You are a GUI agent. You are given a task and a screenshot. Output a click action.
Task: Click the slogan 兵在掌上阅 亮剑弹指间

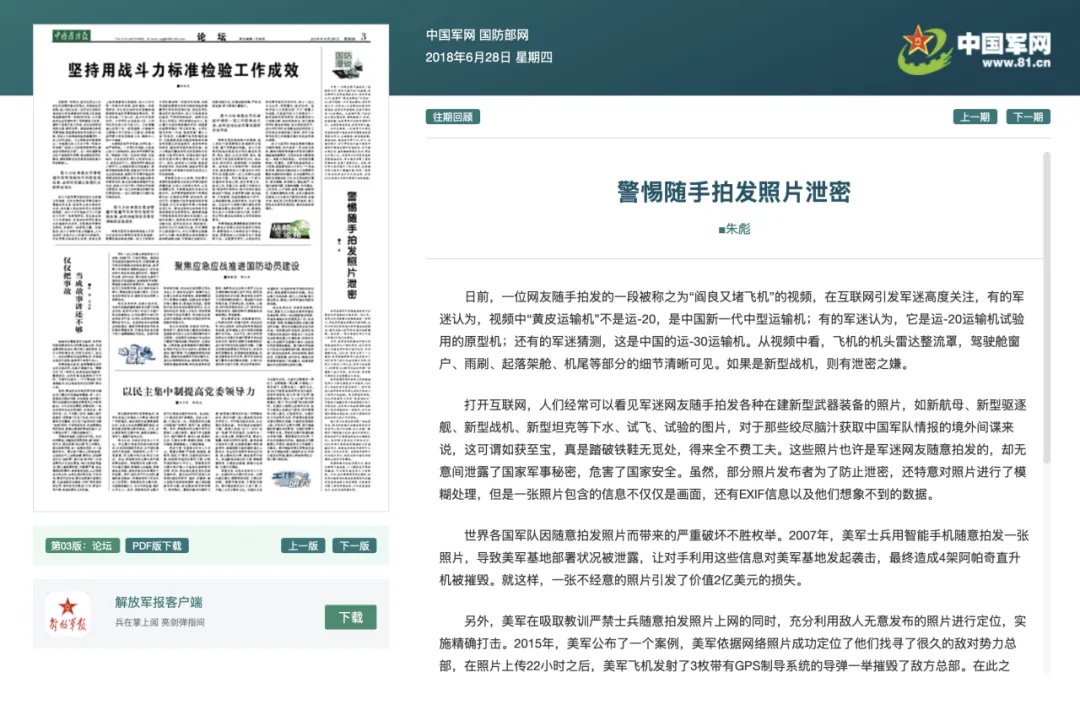point(160,622)
